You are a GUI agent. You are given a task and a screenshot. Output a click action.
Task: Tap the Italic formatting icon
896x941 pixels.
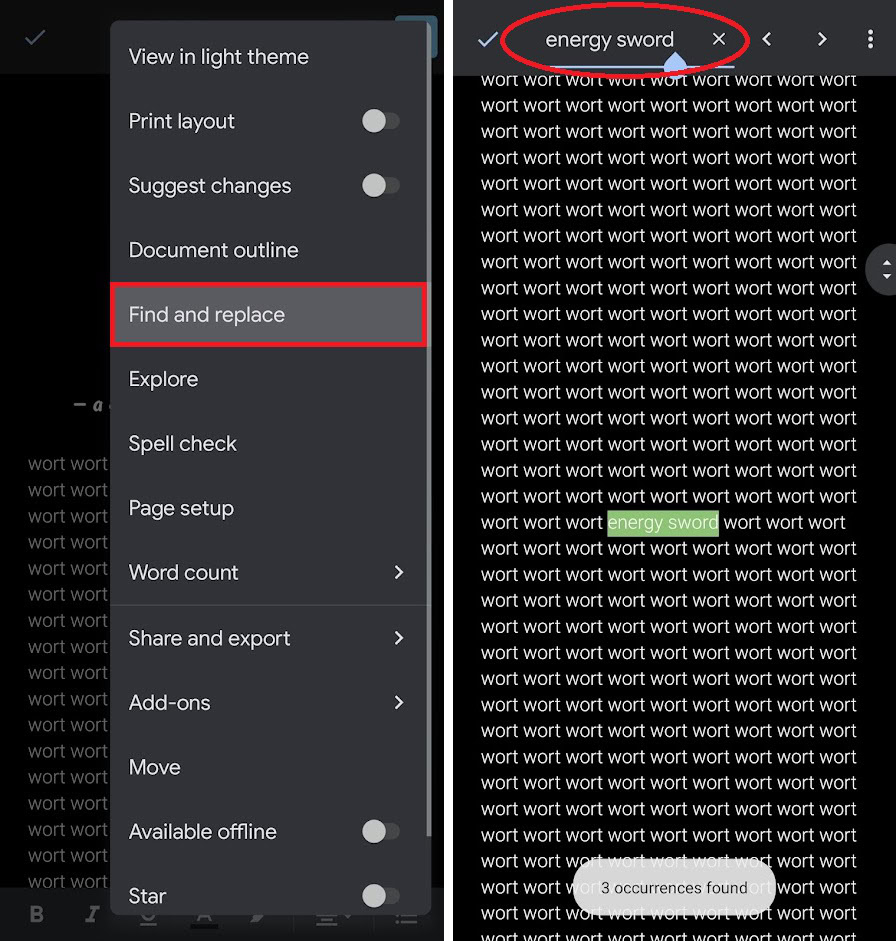[92, 914]
